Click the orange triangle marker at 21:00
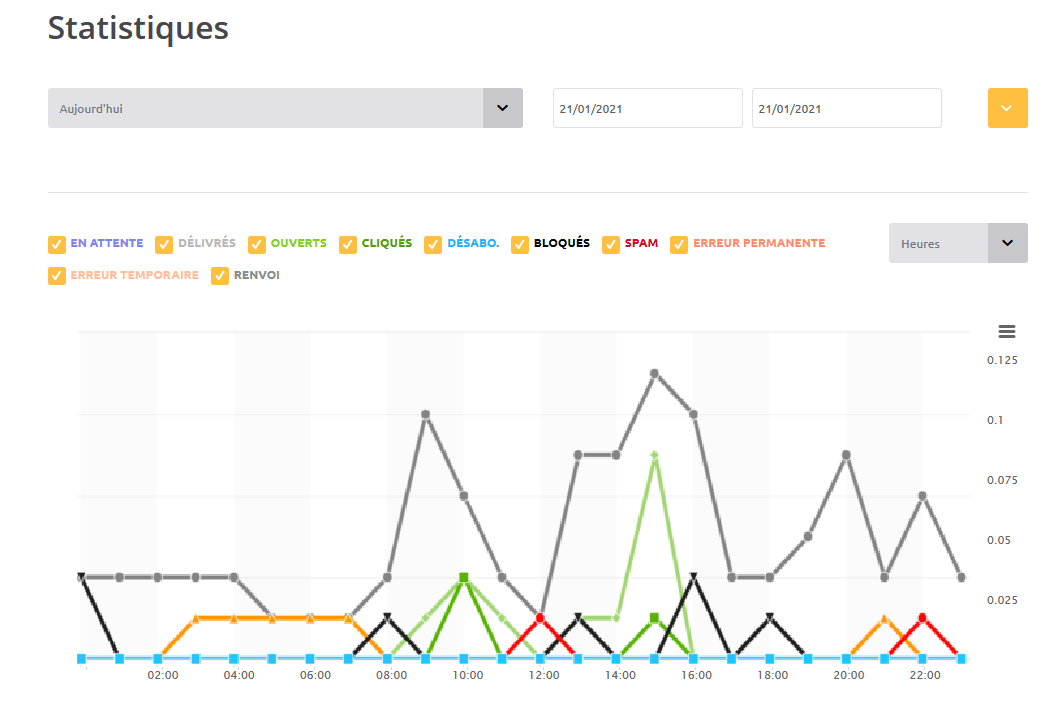Screen dimensions: 1059x702 [x=884, y=620]
